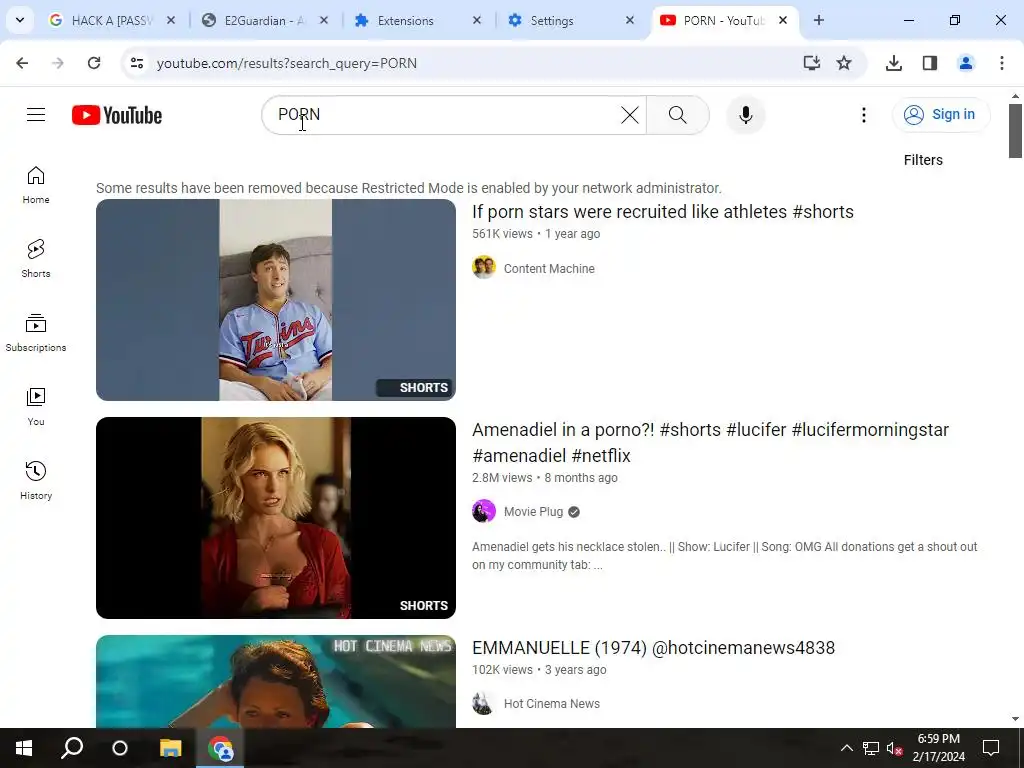Click the scrollbar down arrow
This screenshot has width=1024, height=768.
(1015, 719)
